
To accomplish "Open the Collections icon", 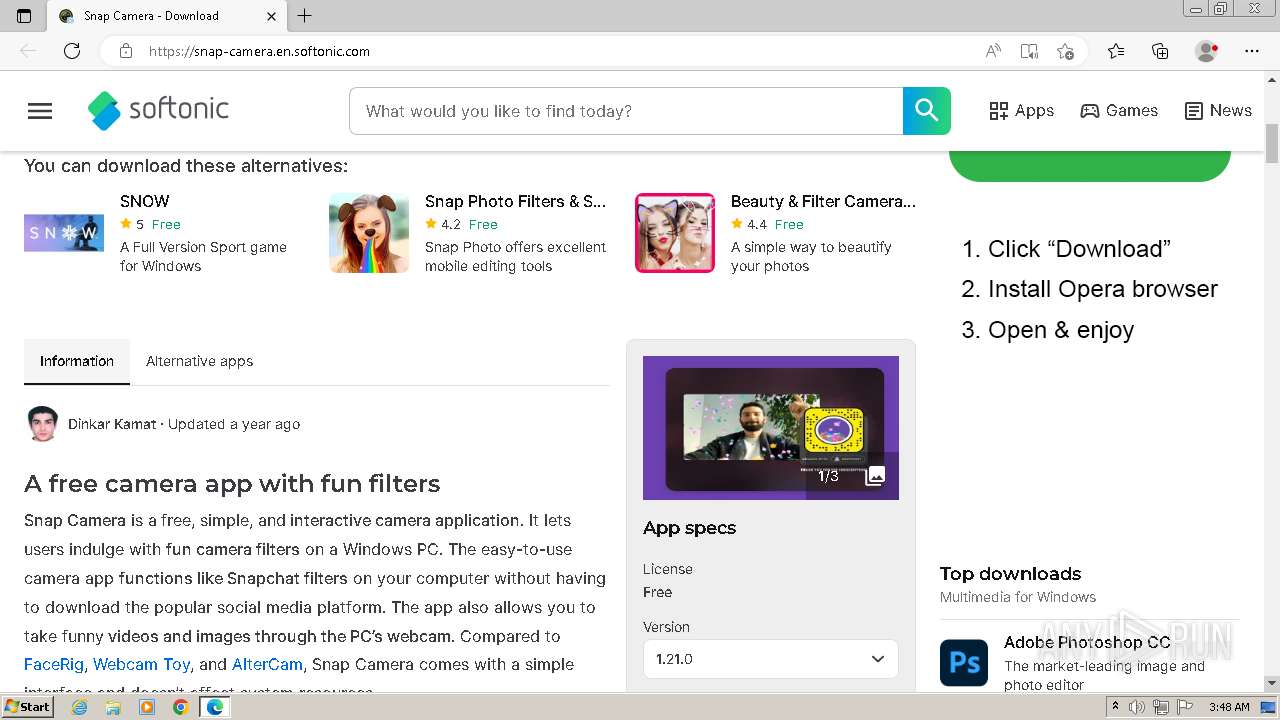I will [1160, 51].
